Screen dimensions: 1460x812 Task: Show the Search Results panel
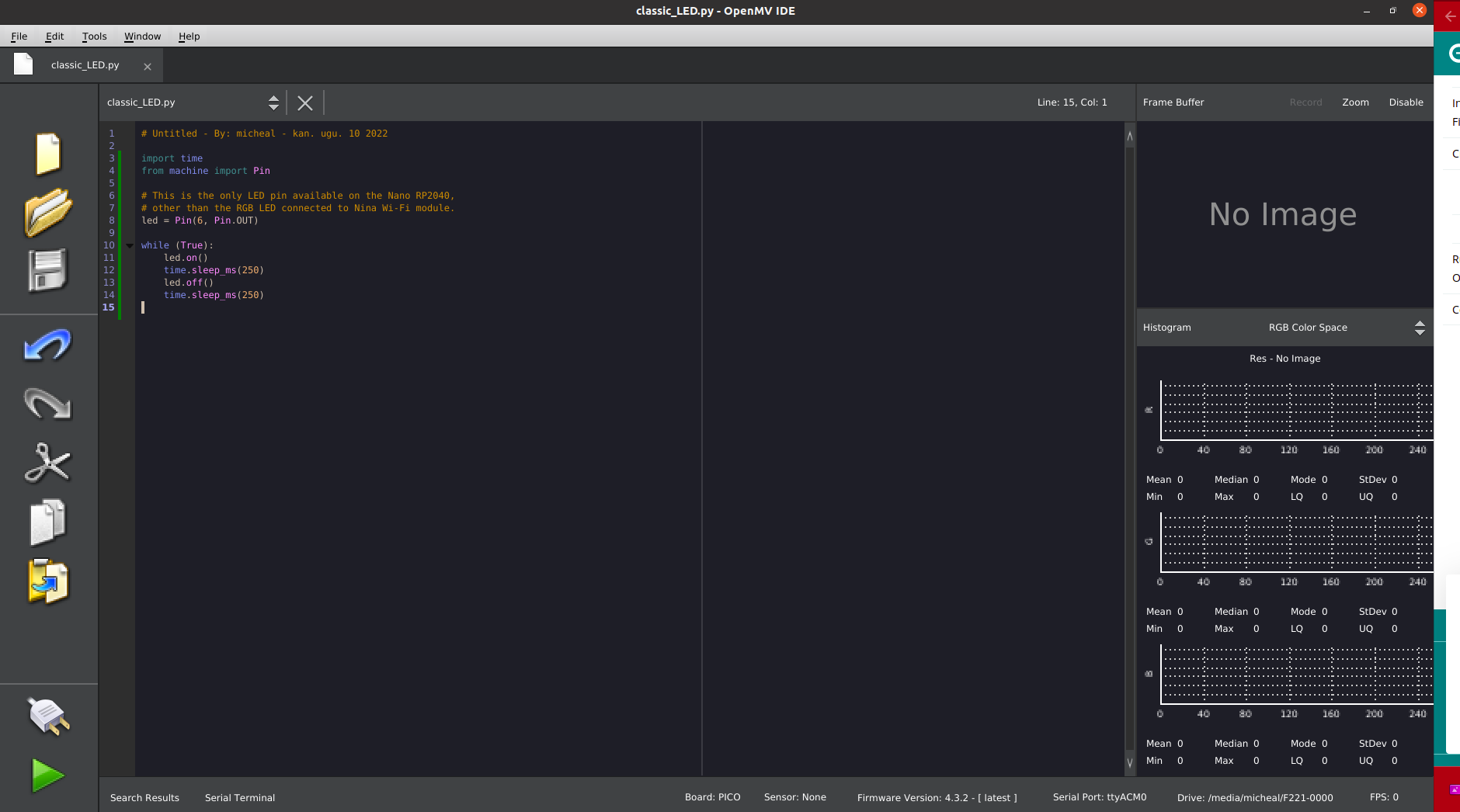click(x=144, y=797)
